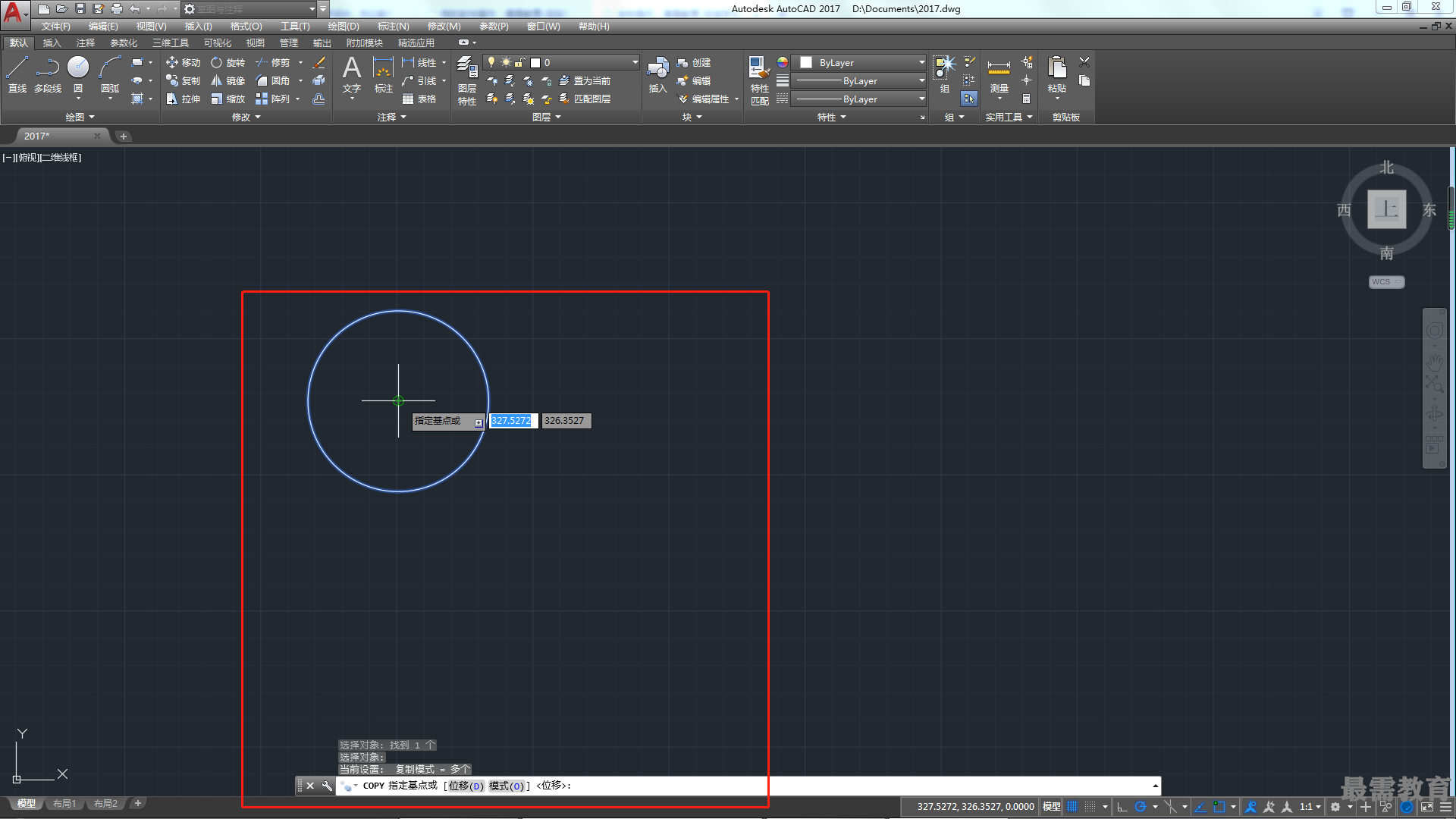Expand the 实用工具 panel
The width and height of the screenshot is (1456, 819).
click(1009, 117)
